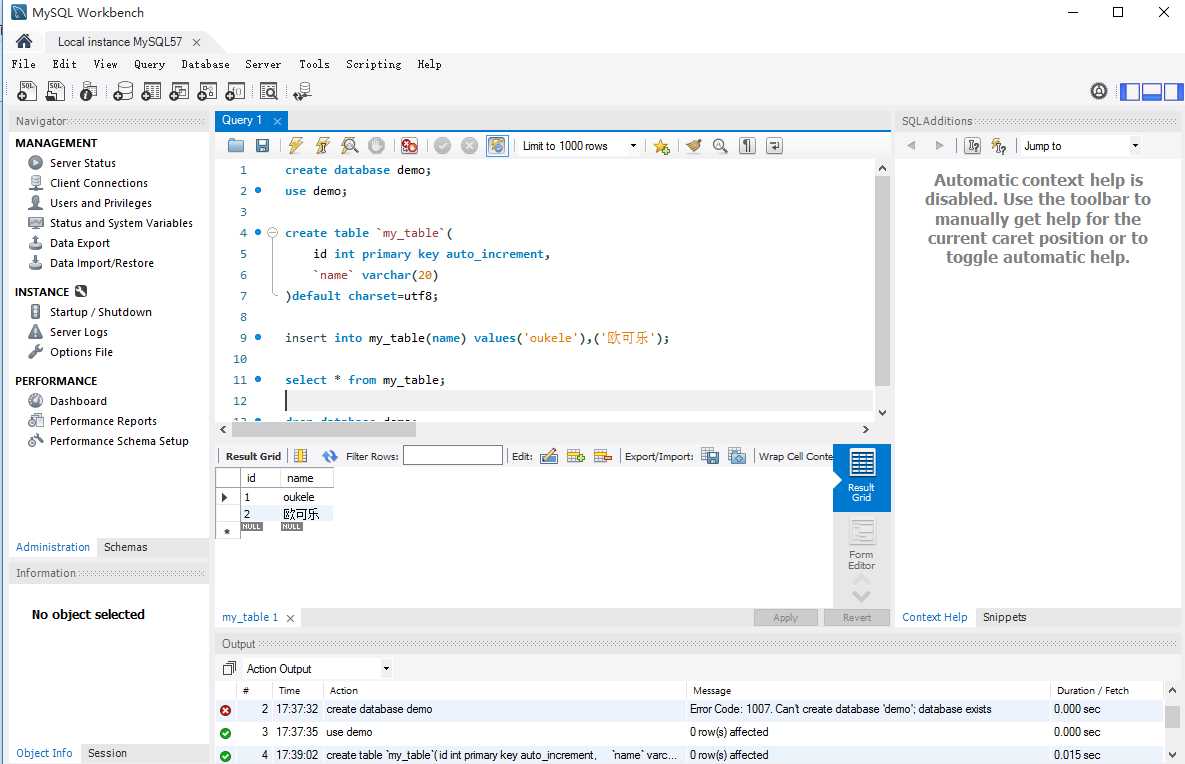Screen dimensions: 1185x764
Task: Refresh the result grid data
Action: (x=330, y=456)
